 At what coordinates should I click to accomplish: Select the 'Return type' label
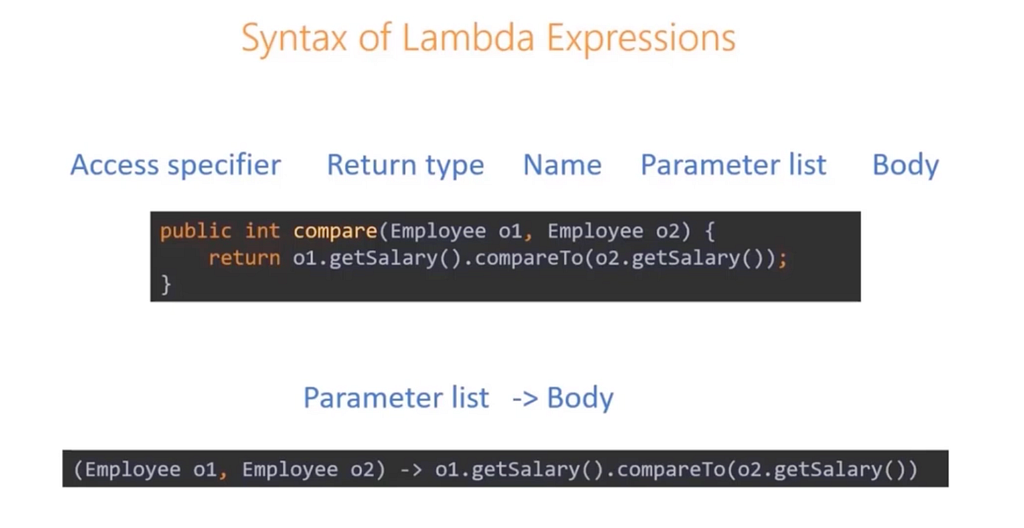click(405, 165)
